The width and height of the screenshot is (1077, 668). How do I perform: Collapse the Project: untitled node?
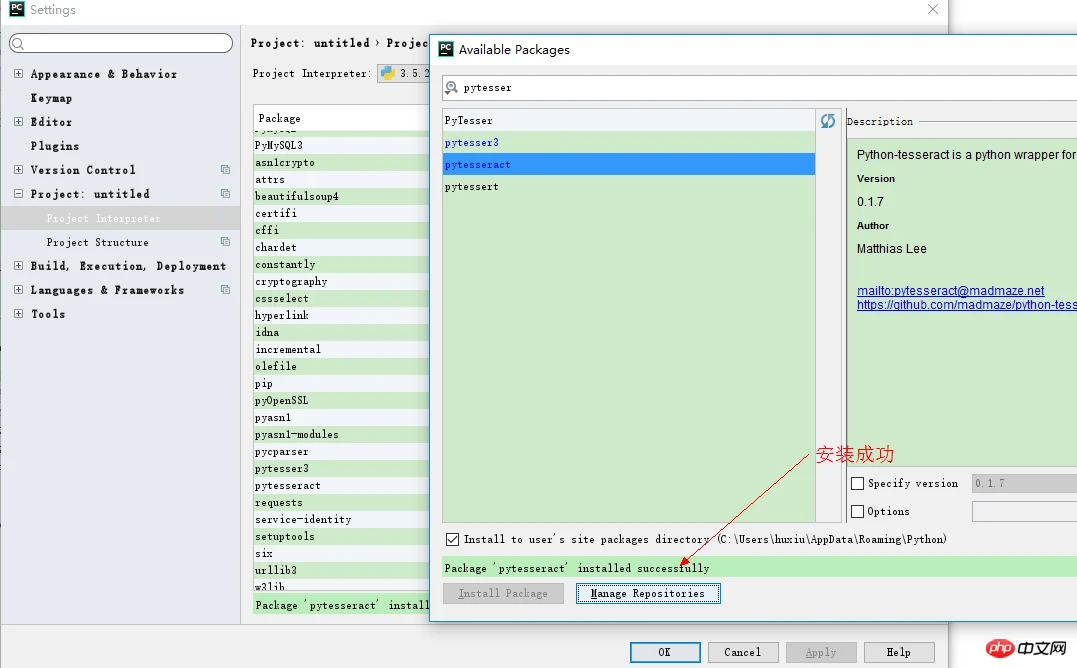tap(19, 194)
